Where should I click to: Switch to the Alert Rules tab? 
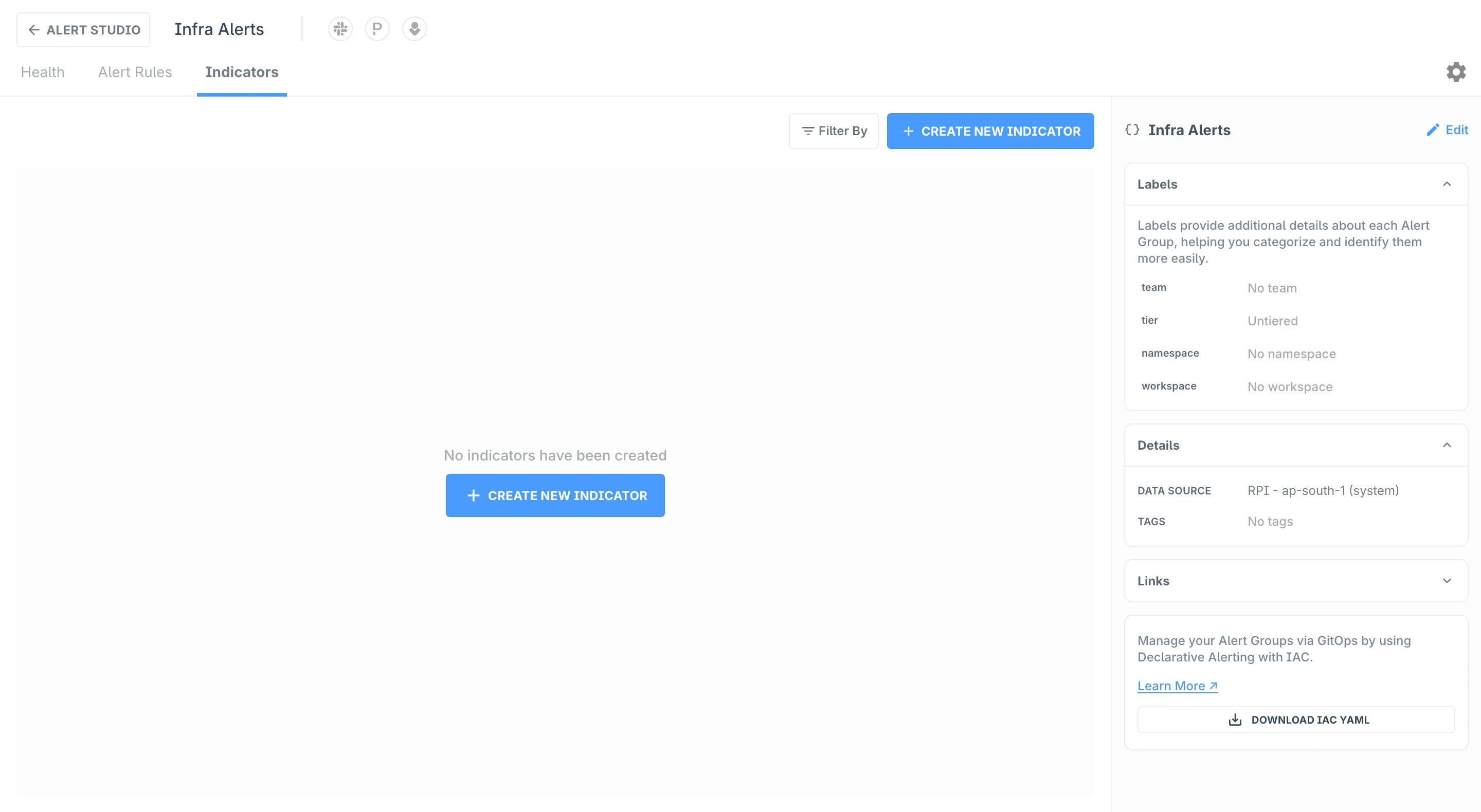pos(135,72)
